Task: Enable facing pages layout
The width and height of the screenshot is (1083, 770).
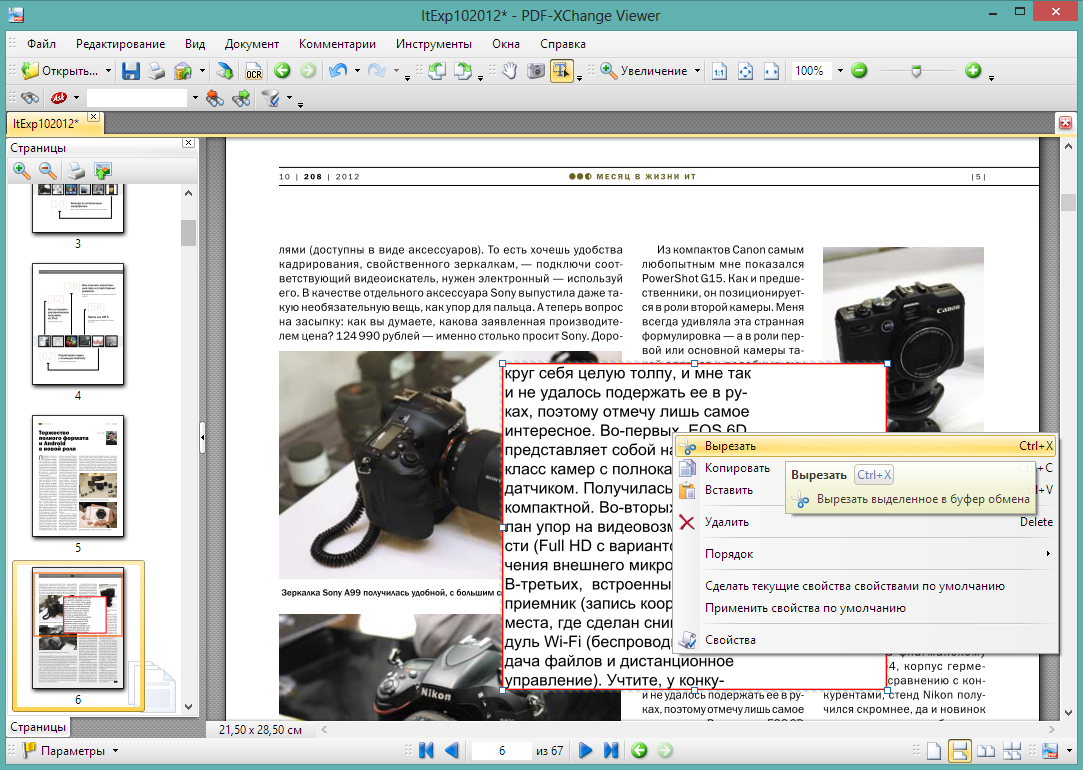Action: point(986,751)
